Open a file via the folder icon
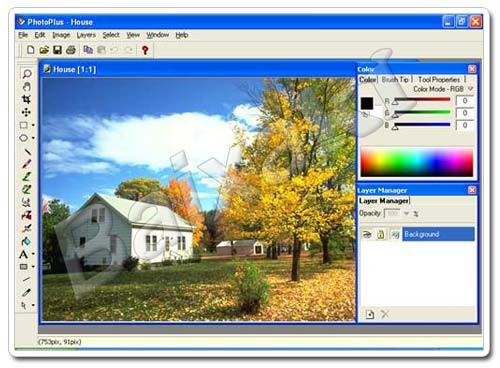Image resolution: width=500 pixels, height=368 pixels. click(x=44, y=50)
